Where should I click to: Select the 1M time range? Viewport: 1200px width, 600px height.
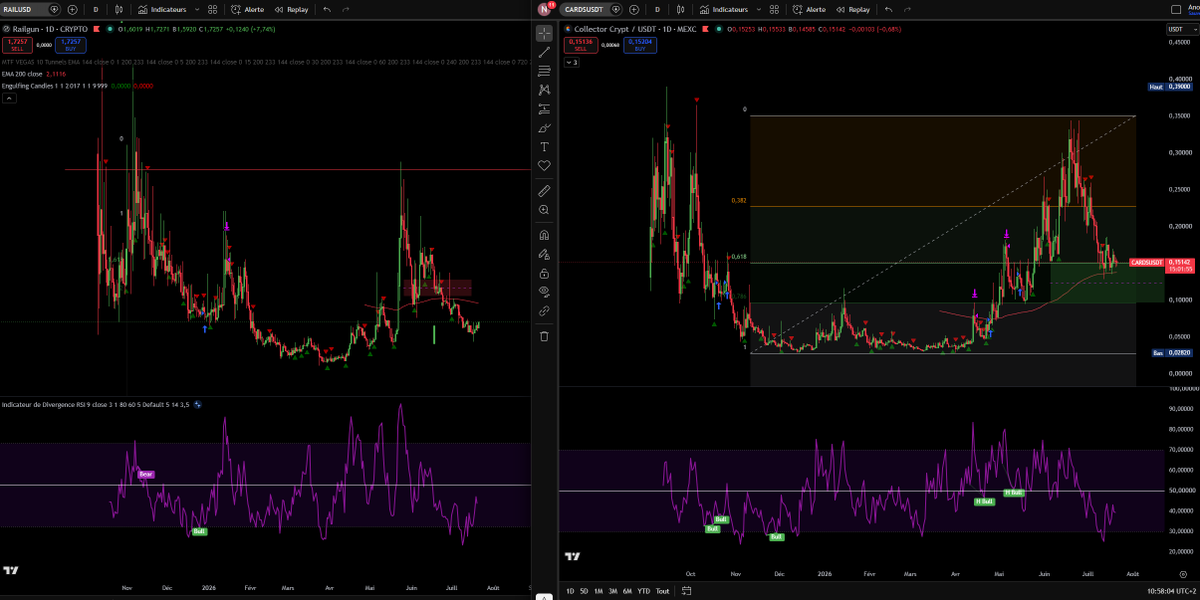pos(598,591)
